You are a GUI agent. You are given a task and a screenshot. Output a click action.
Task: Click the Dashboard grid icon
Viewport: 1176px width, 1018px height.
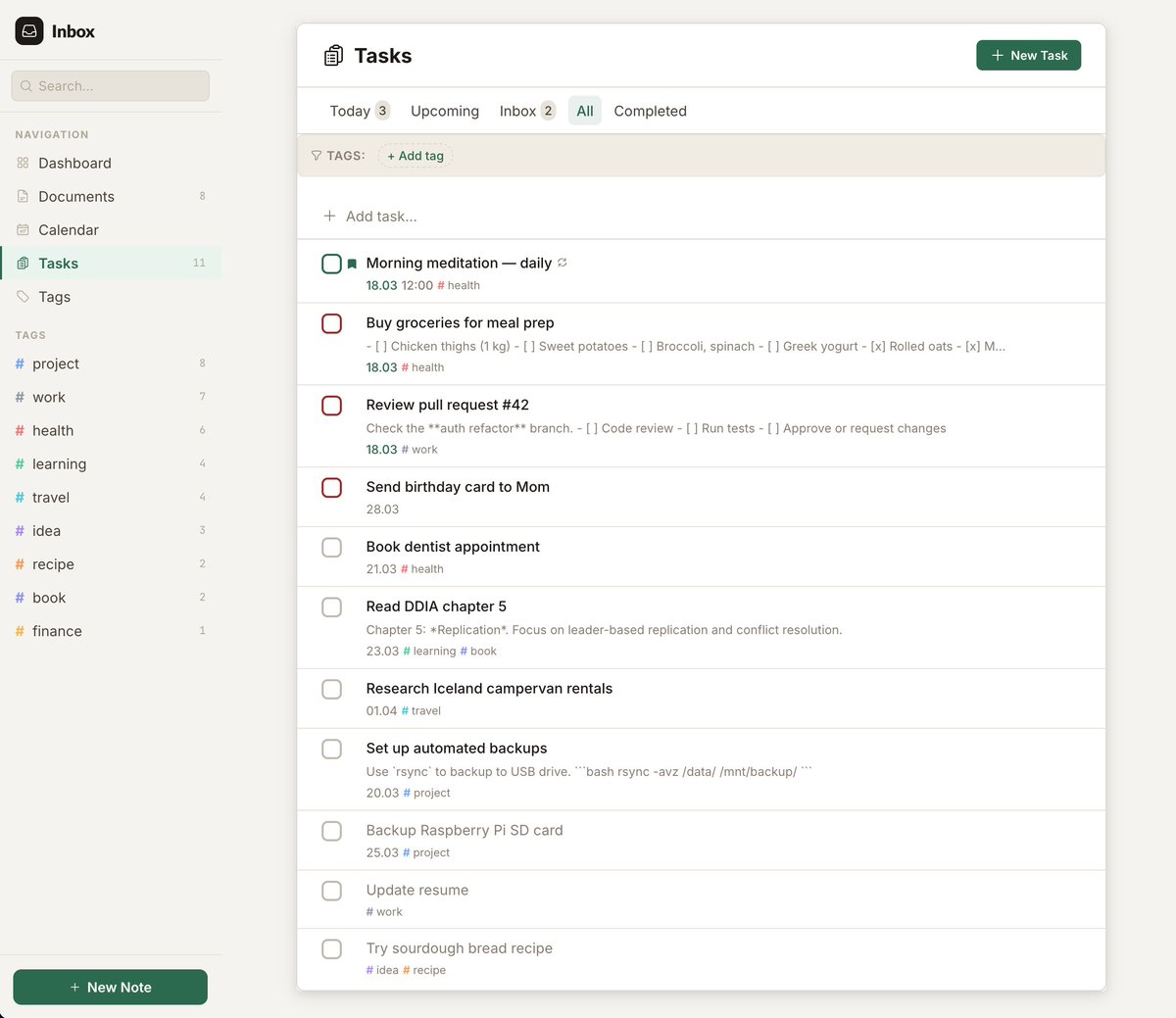(x=23, y=164)
